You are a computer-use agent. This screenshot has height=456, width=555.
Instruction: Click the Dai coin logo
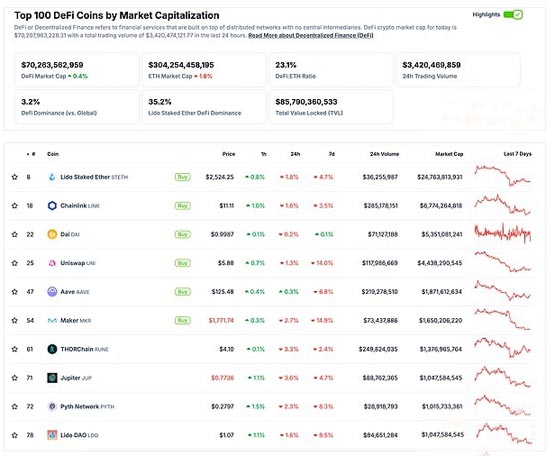point(52,234)
